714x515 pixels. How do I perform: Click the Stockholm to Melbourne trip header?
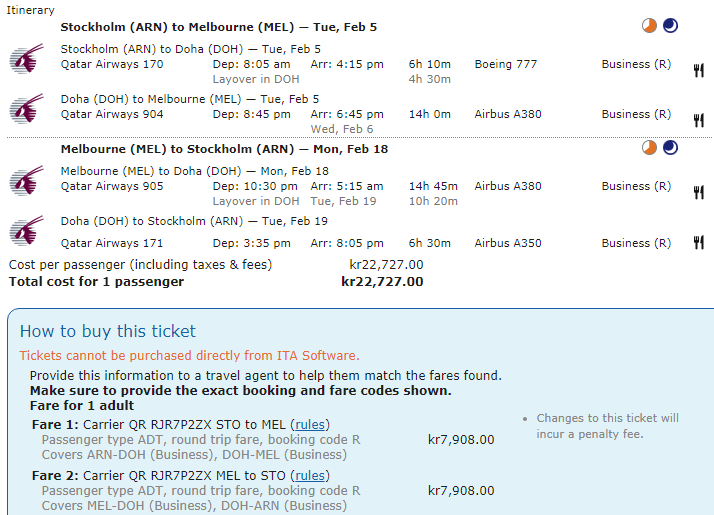tap(218, 27)
